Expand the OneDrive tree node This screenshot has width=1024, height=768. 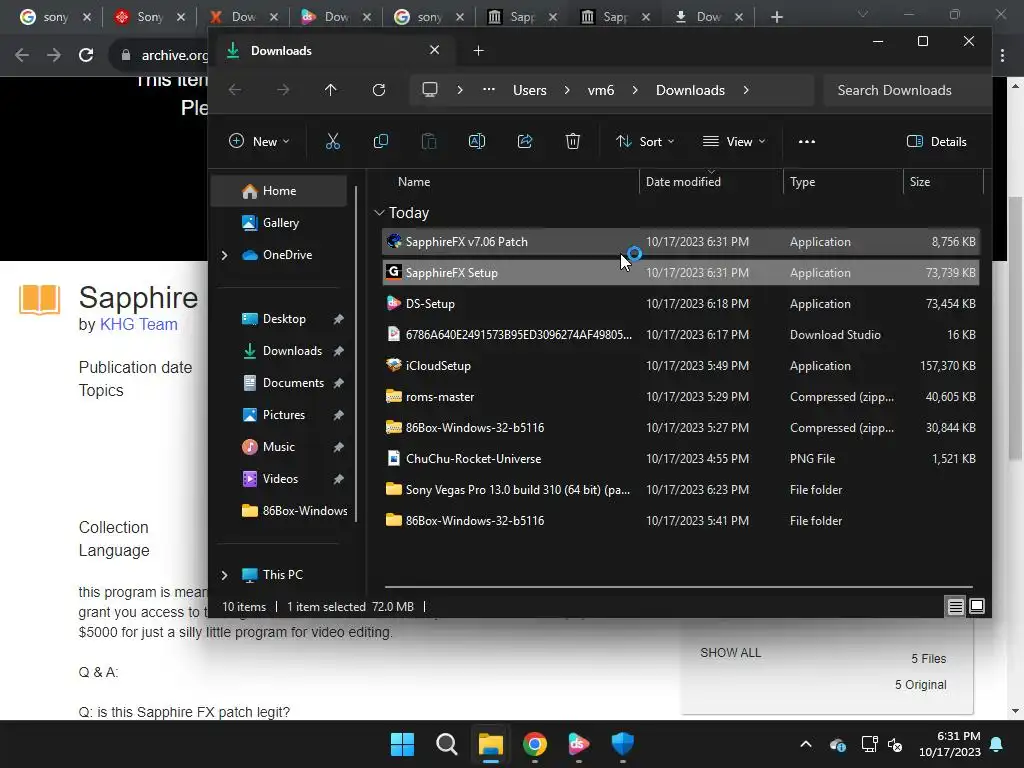[224, 255]
